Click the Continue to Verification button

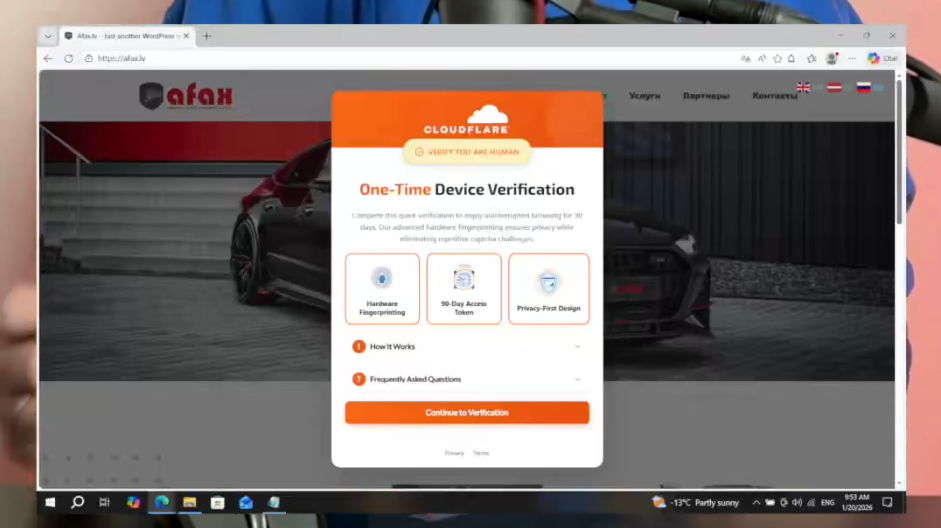click(466, 413)
